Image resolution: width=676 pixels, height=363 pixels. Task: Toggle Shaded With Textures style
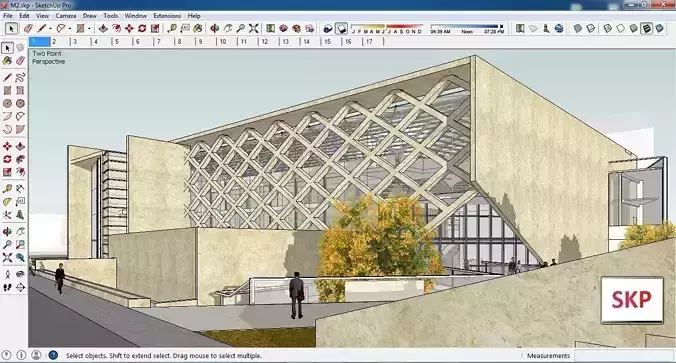tap(646, 28)
